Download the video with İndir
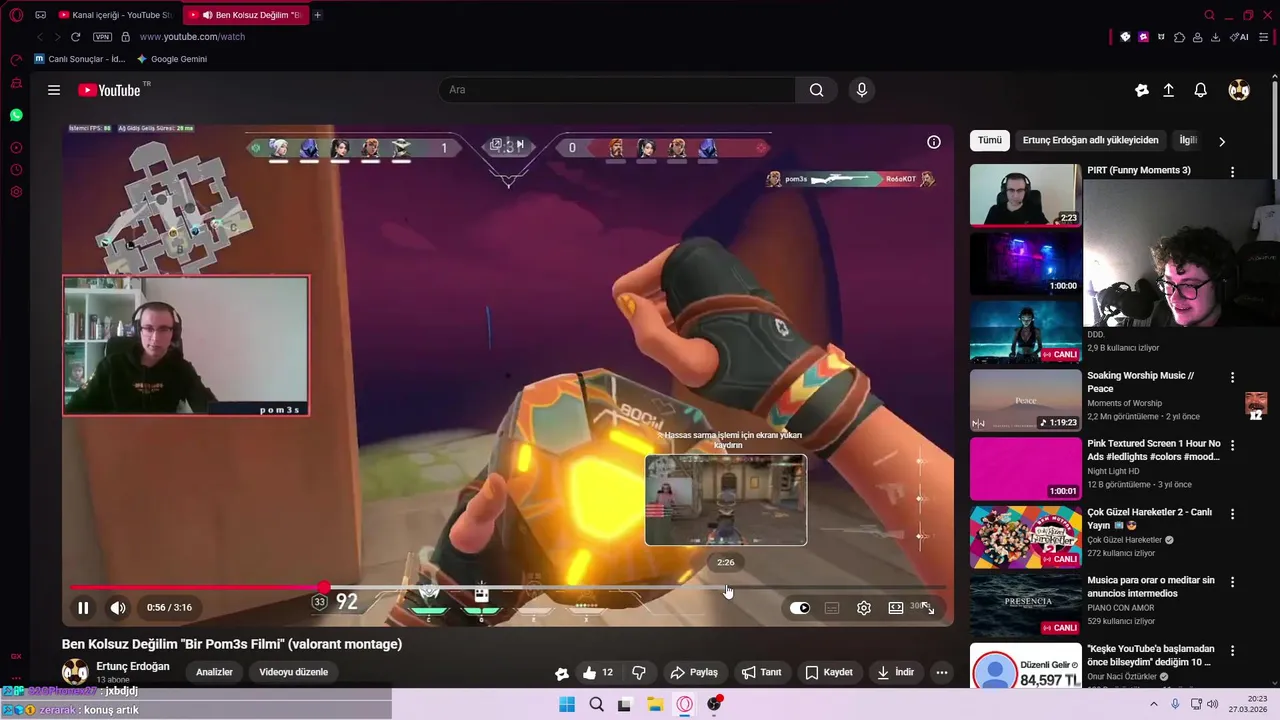This screenshot has height=720, width=1280. pyautogui.click(x=895, y=672)
